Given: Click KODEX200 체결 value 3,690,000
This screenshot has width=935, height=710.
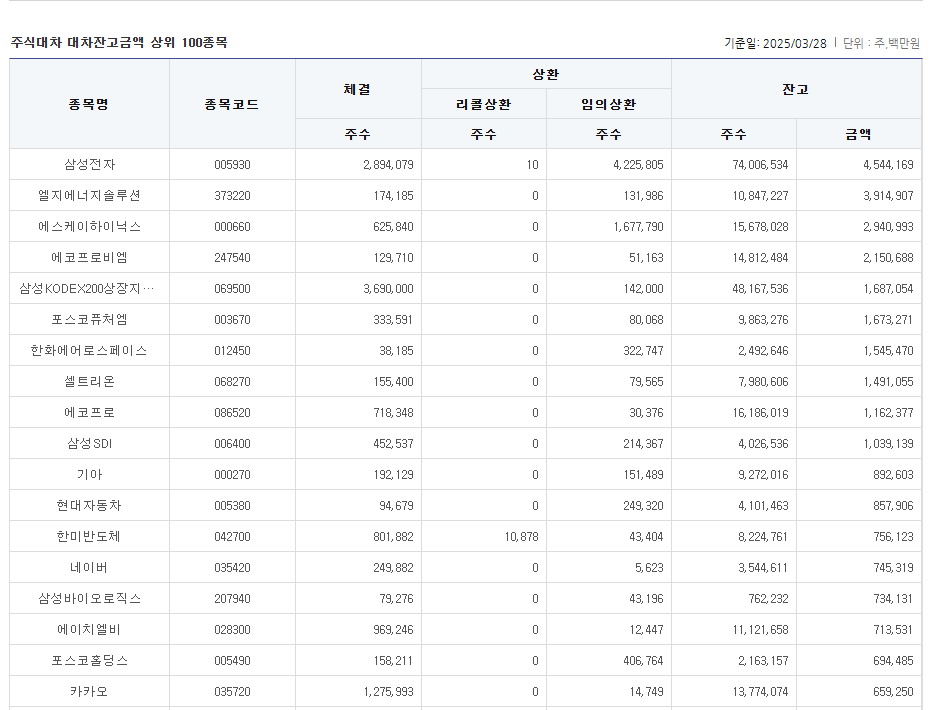Looking at the screenshot, I should (388, 289).
